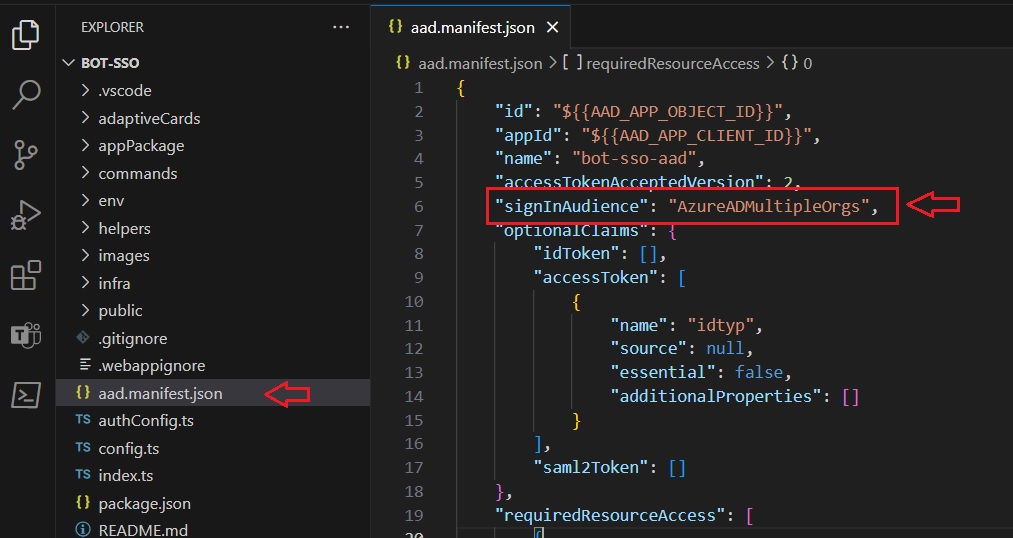Open the .gitignore file
This screenshot has width=1013, height=538.
(x=132, y=338)
